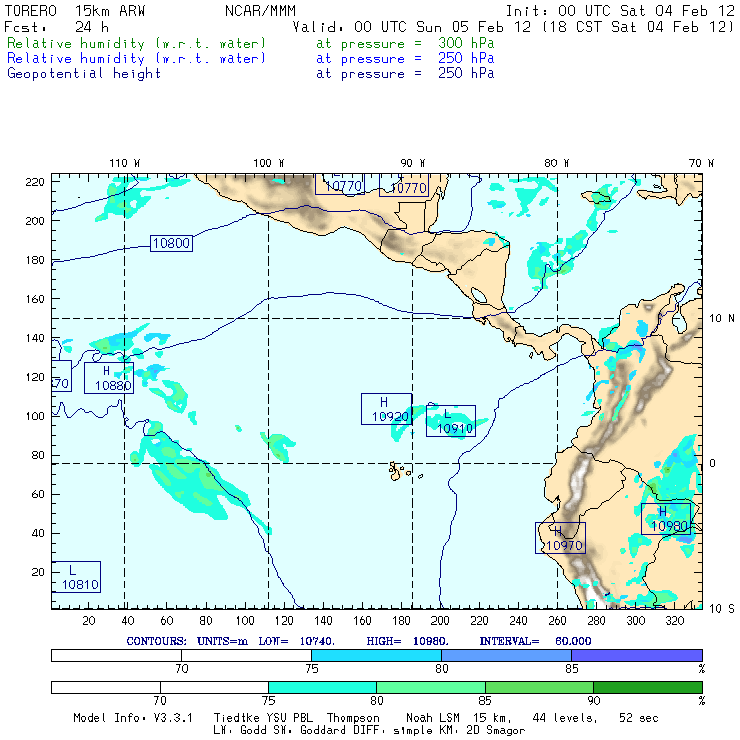Click the '10 S' latitude label

click(722, 609)
